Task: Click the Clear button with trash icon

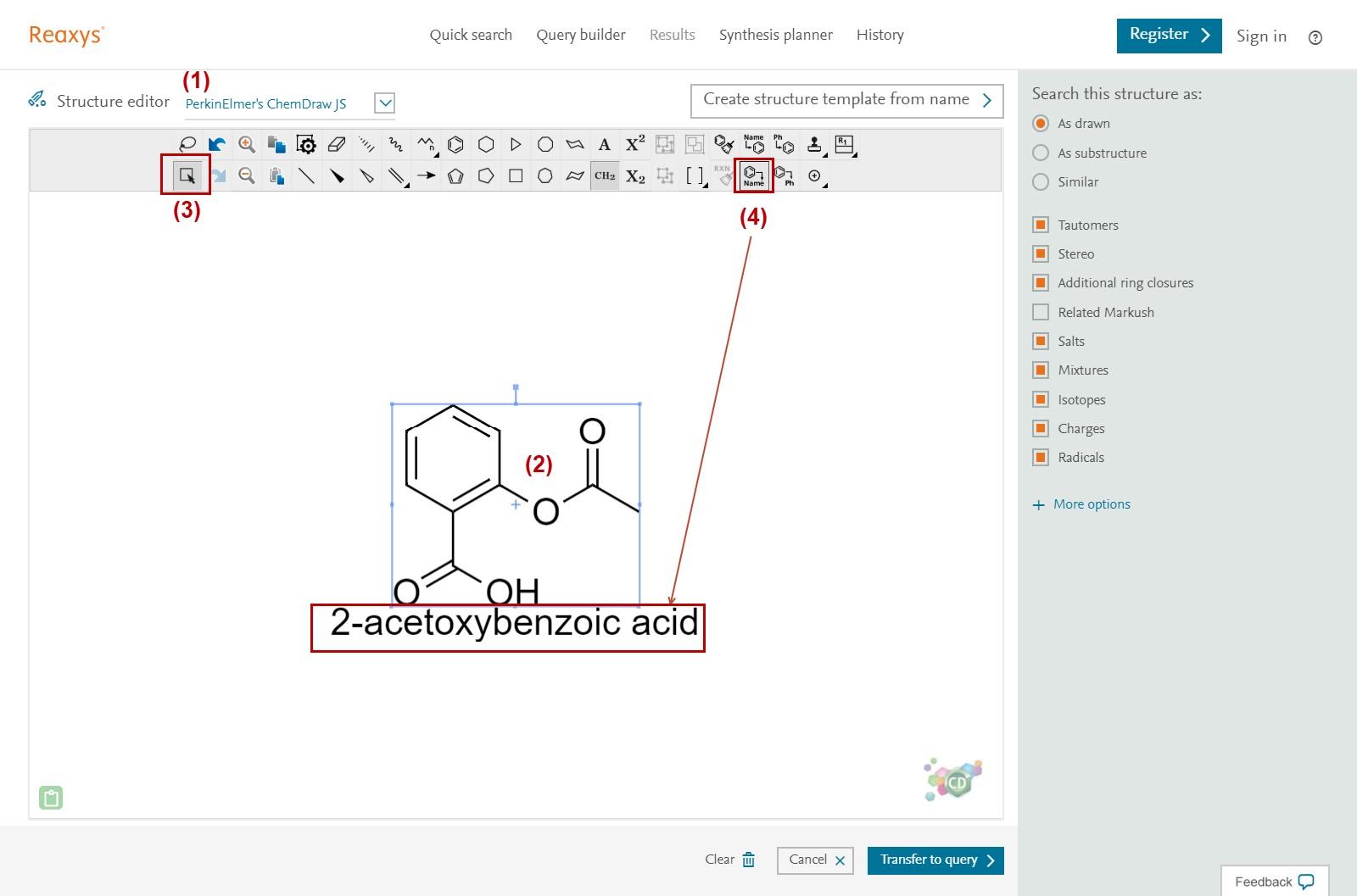Action: [x=728, y=860]
